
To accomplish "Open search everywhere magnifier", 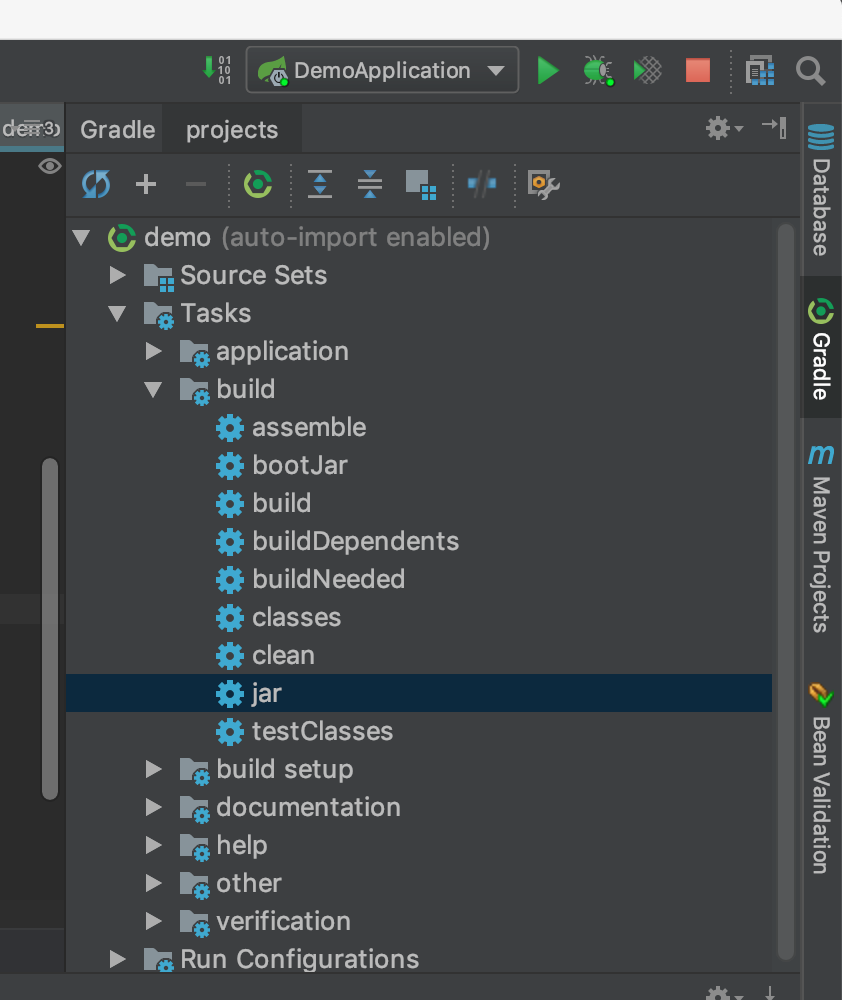I will coord(810,70).
